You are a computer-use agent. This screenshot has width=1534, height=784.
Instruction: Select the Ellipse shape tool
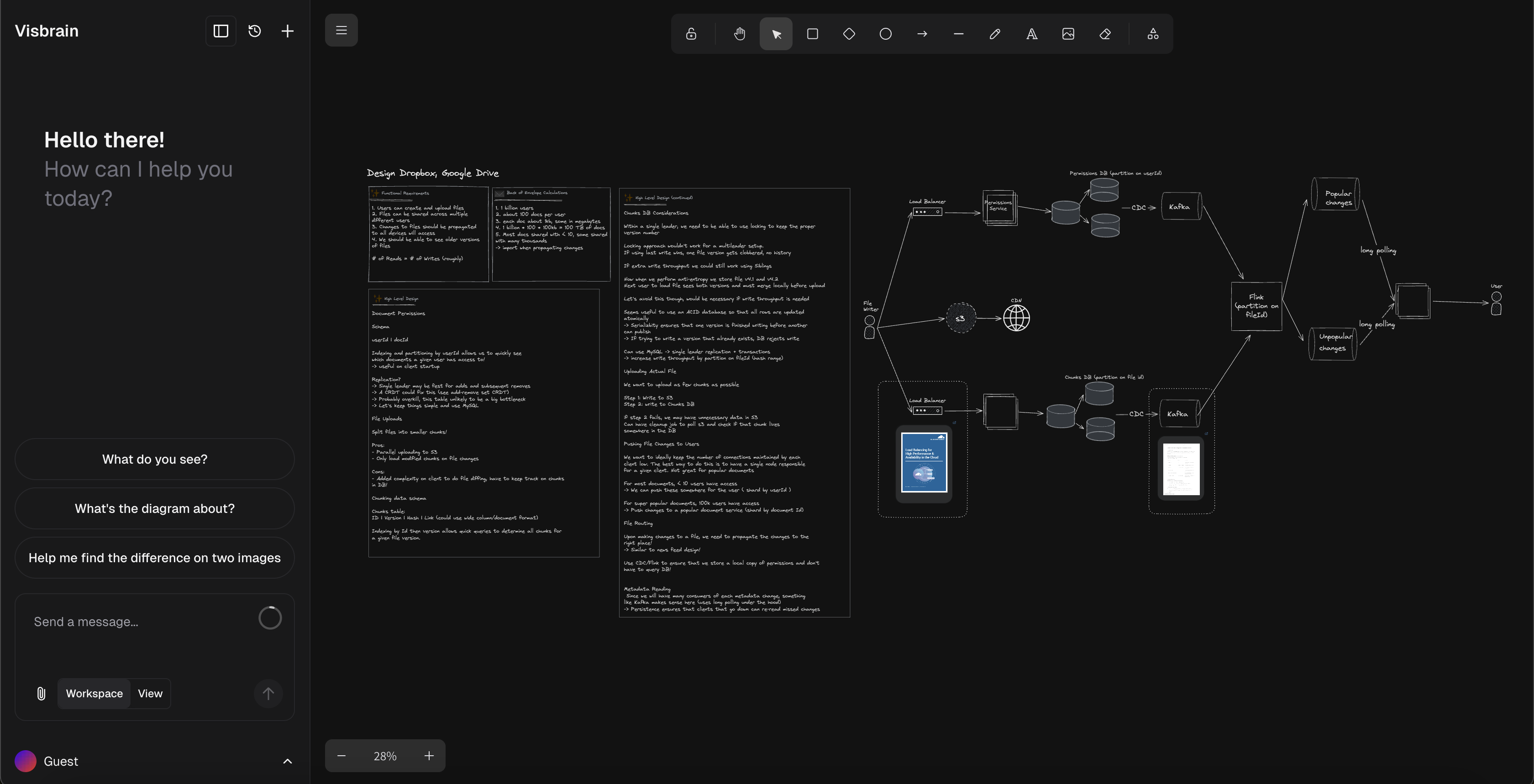[886, 34]
